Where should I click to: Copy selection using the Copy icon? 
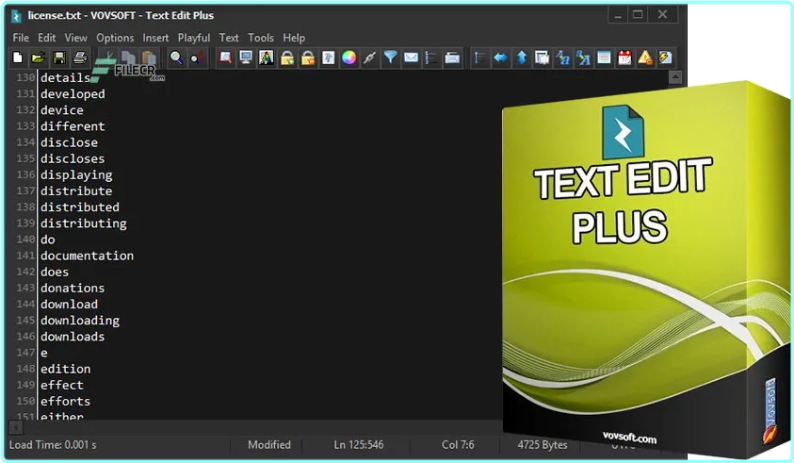[x=128, y=58]
